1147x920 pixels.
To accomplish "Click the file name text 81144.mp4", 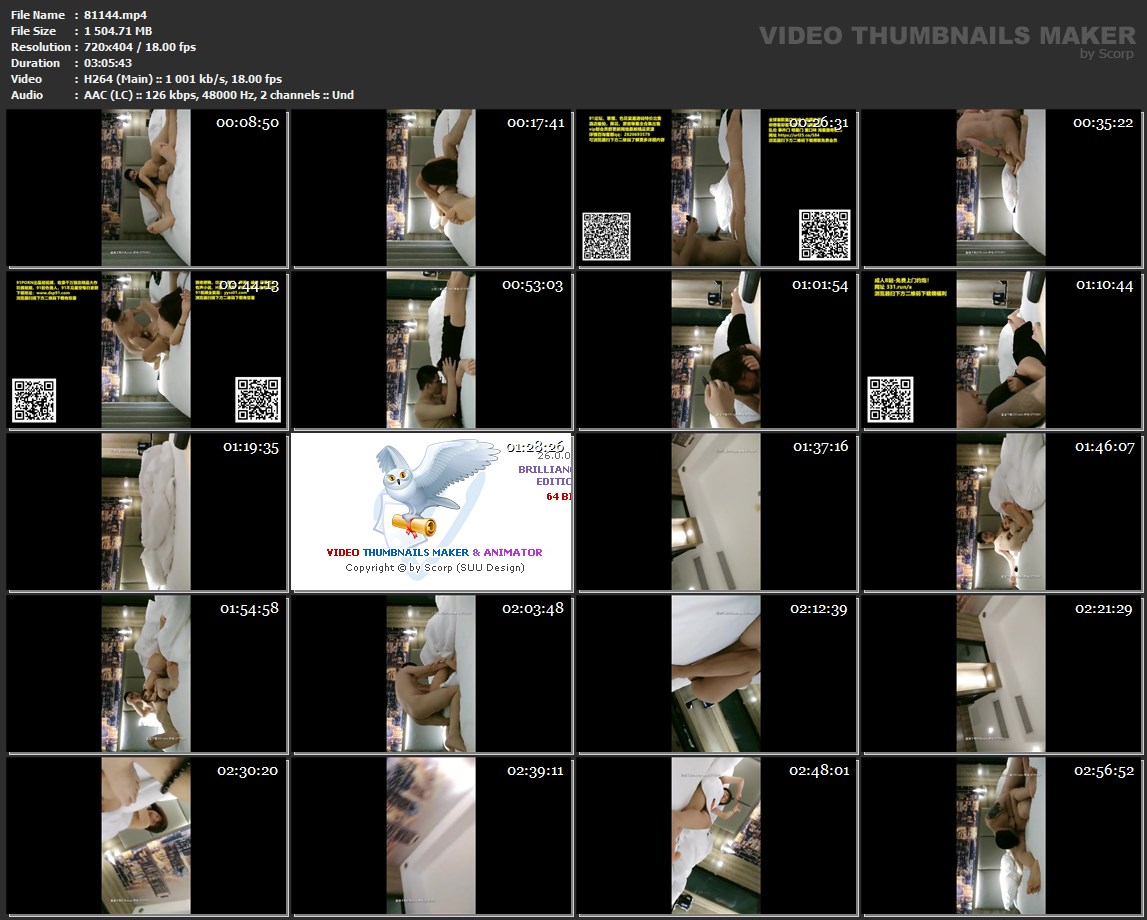I will pos(116,15).
